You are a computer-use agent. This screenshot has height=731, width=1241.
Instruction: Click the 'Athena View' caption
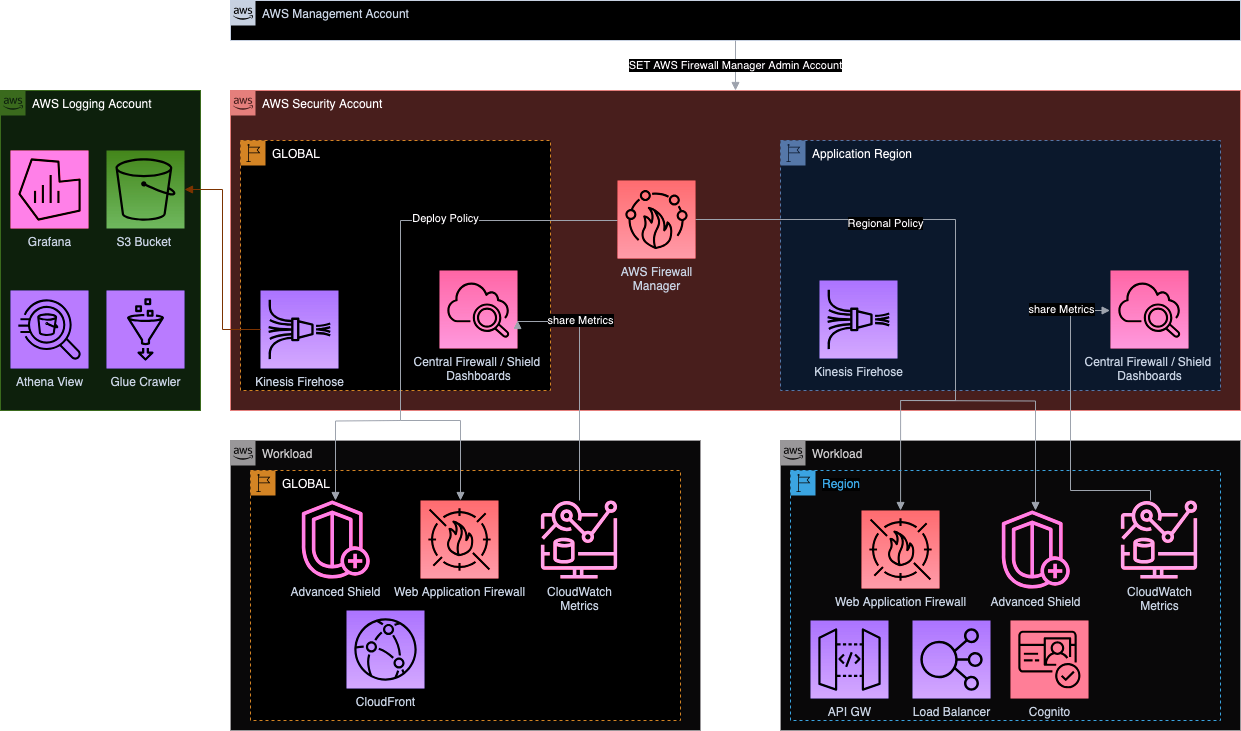click(x=50, y=382)
